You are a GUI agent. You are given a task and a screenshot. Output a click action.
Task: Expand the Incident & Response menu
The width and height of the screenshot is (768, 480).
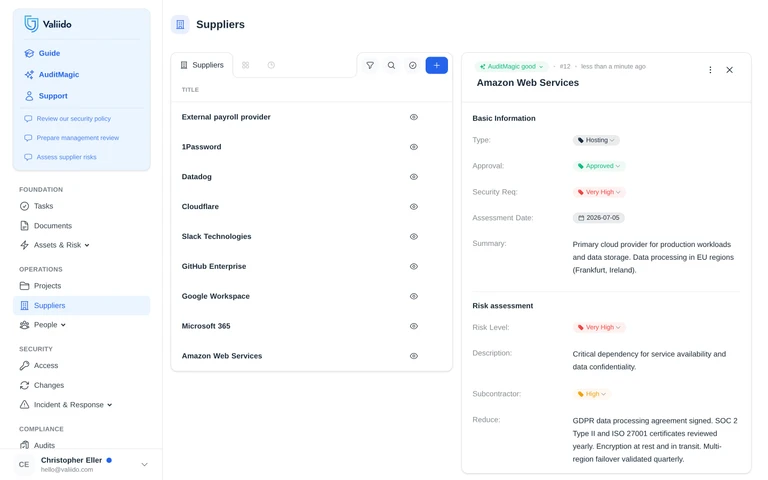(x=66, y=405)
